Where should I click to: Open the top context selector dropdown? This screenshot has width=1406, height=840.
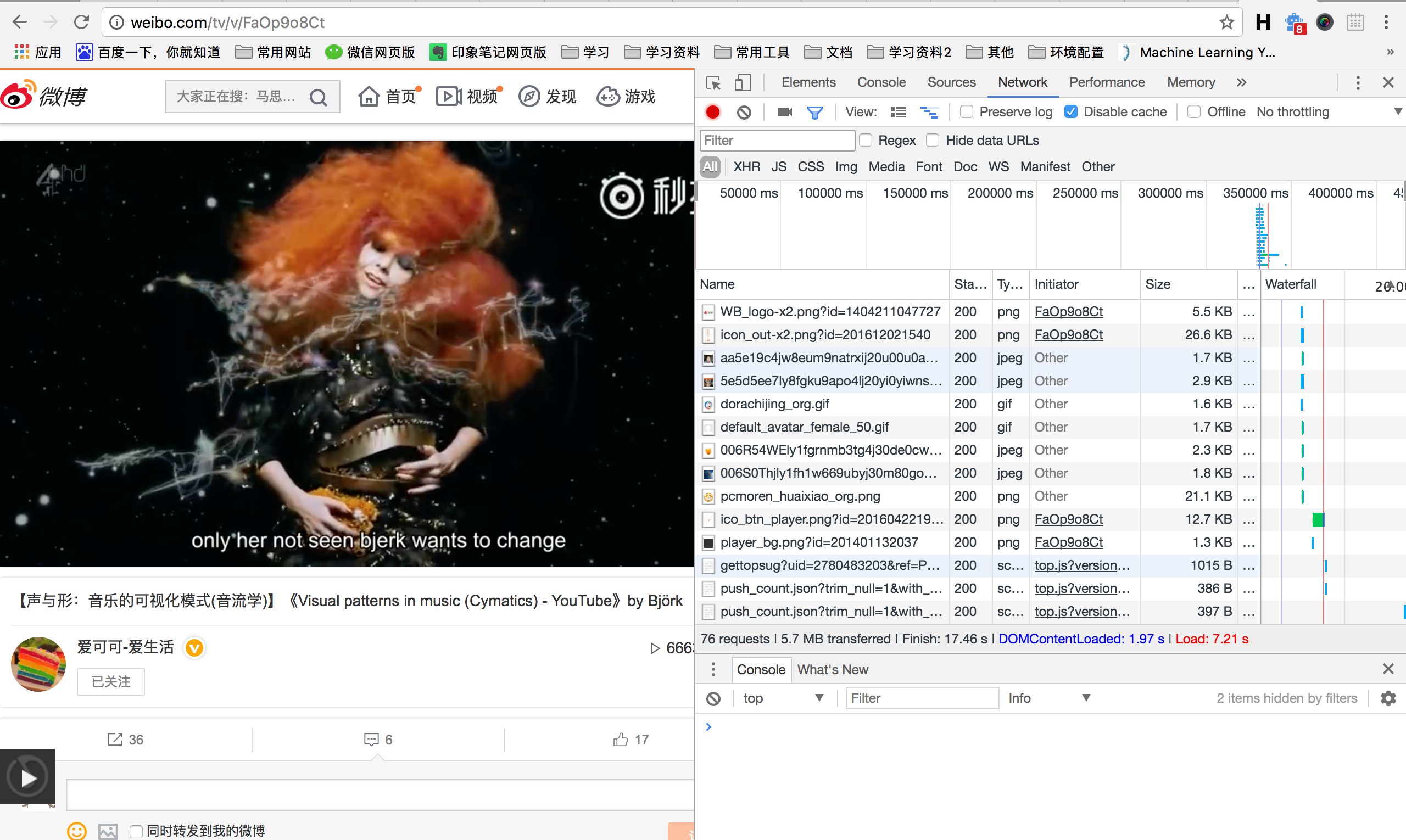(782, 698)
